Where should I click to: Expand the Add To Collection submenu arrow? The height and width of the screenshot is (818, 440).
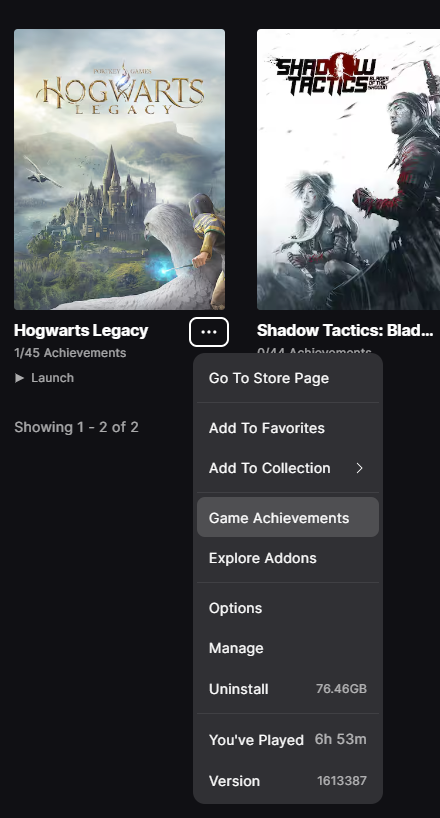(359, 468)
